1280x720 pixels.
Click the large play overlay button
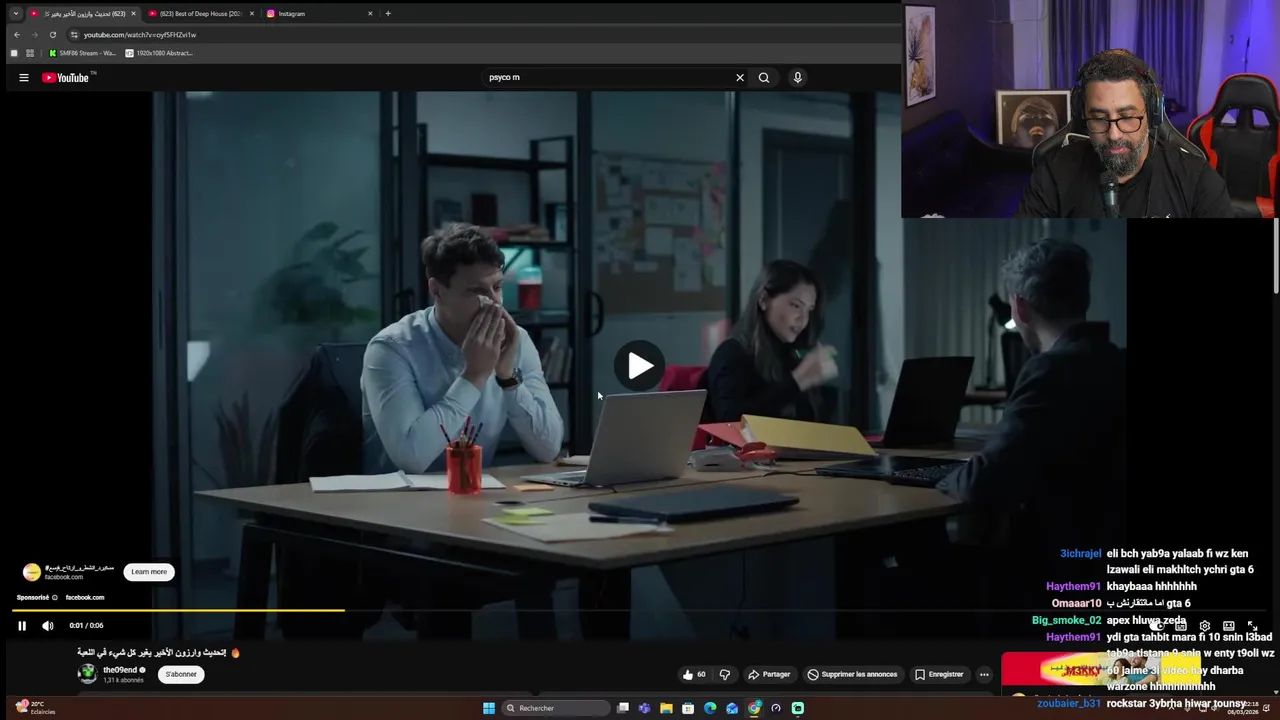640,366
